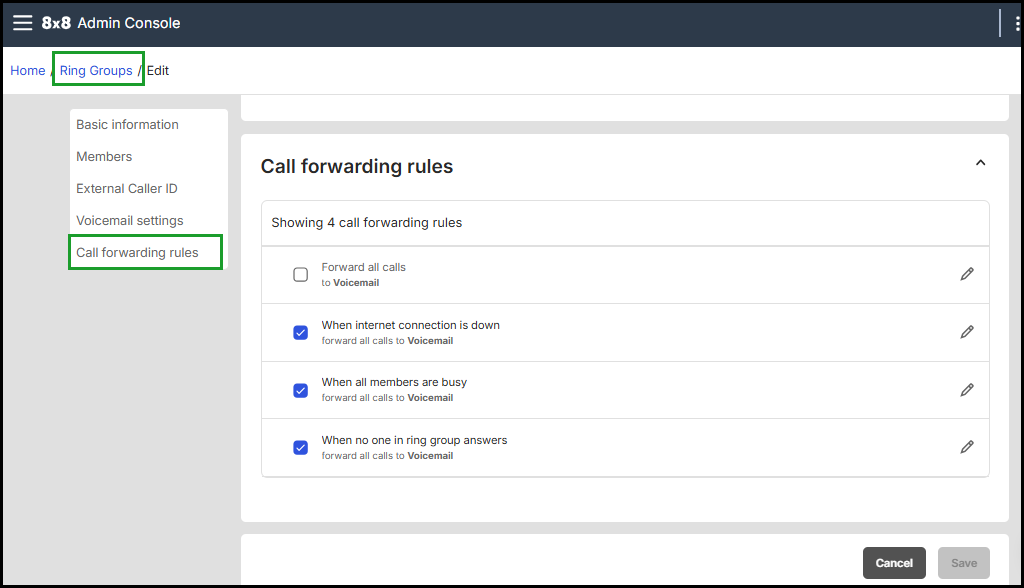The image size is (1024, 588).
Task: Edit the internet connection down rule
Action: [966, 332]
